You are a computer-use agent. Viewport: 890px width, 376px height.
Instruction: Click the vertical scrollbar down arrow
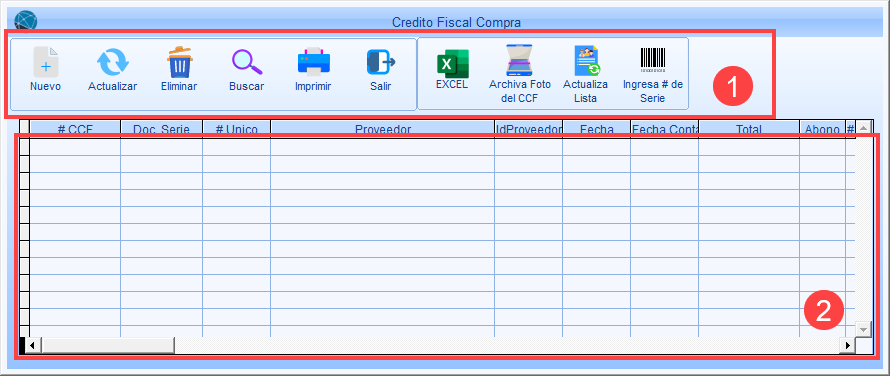click(863, 329)
